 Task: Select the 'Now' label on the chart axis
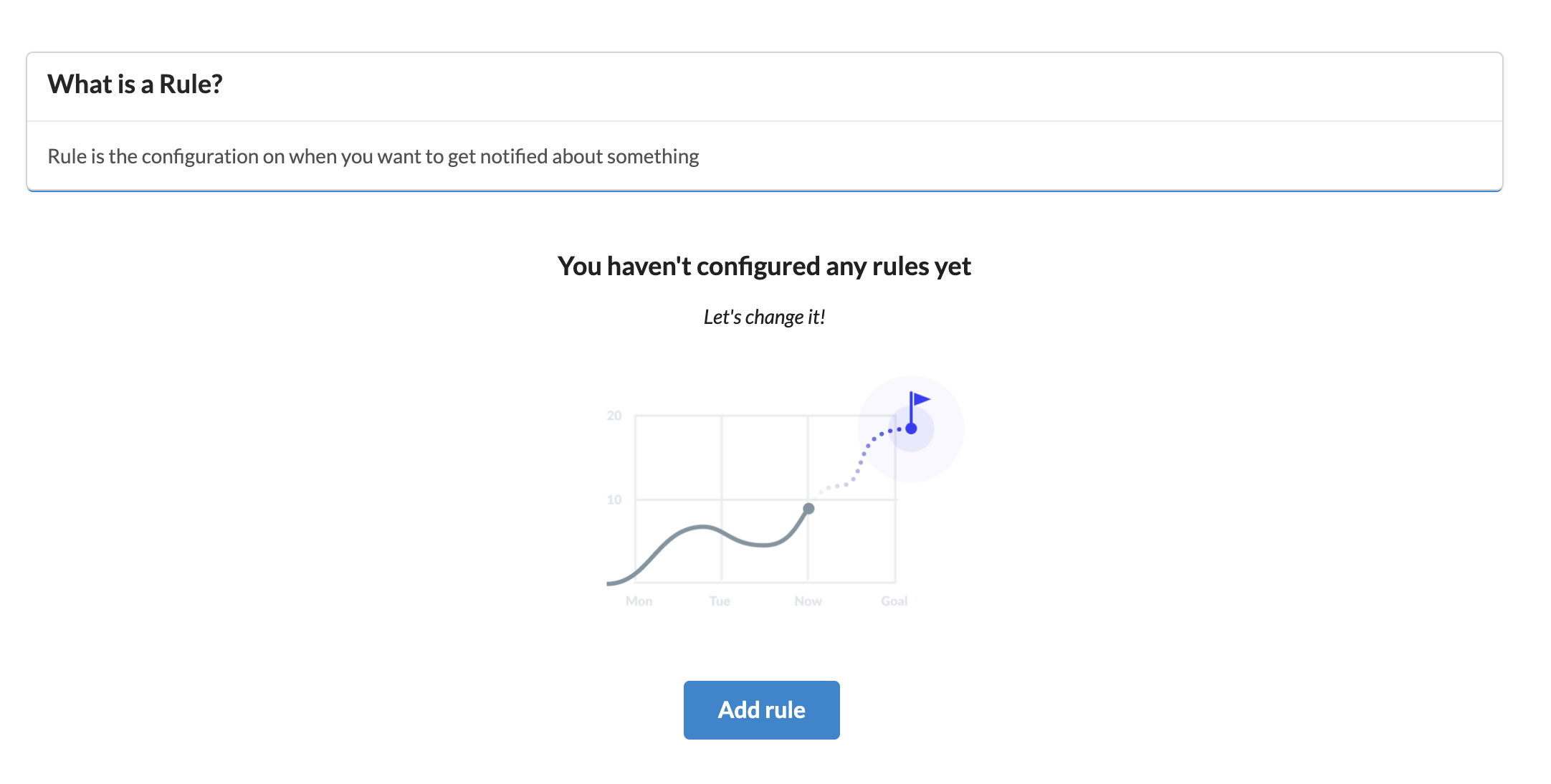coord(808,601)
